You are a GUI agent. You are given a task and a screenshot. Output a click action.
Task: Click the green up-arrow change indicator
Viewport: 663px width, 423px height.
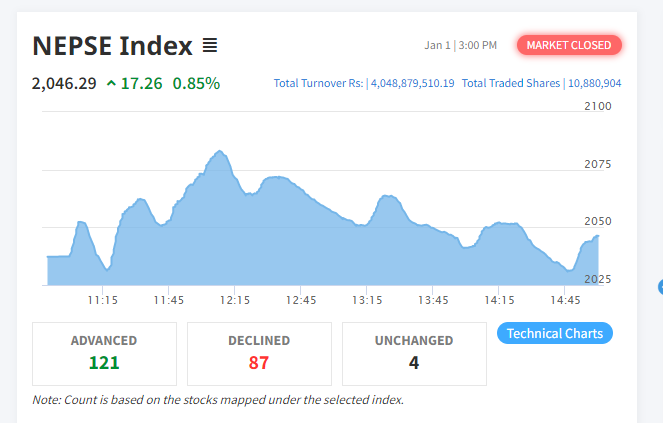pyautogui.click(x=110, y=83)
